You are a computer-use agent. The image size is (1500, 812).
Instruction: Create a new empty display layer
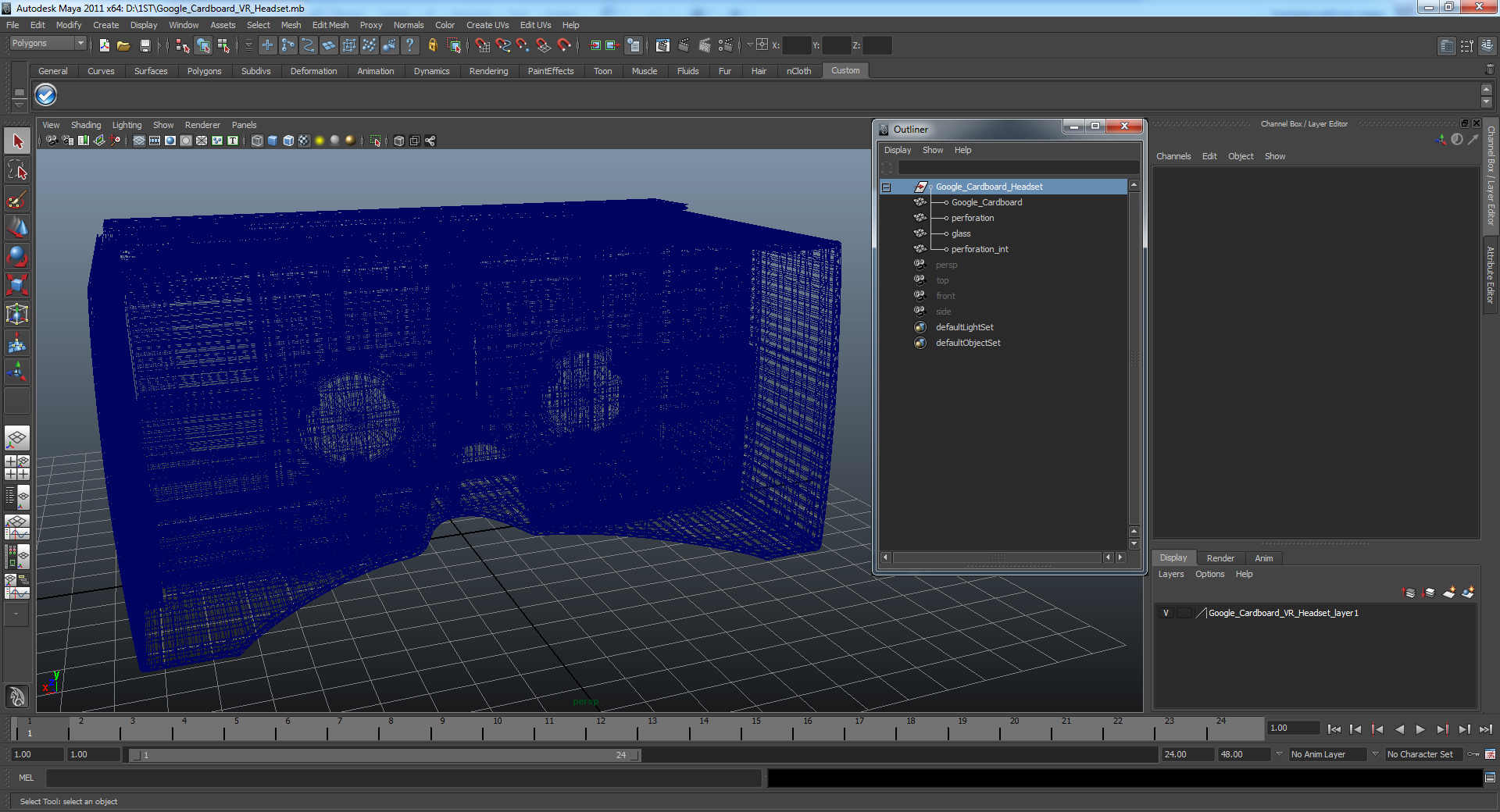click(x=1448, y=593)
